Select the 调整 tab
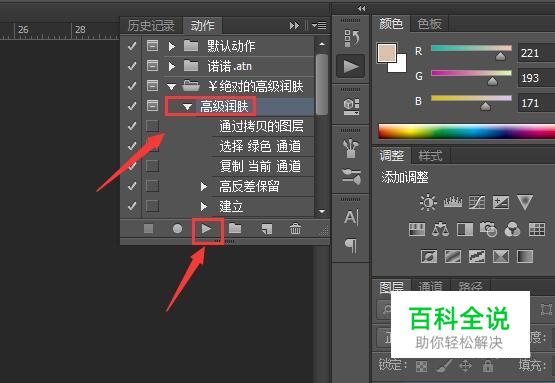The height and width of the screenshot is (383, 555). point(392,156)
